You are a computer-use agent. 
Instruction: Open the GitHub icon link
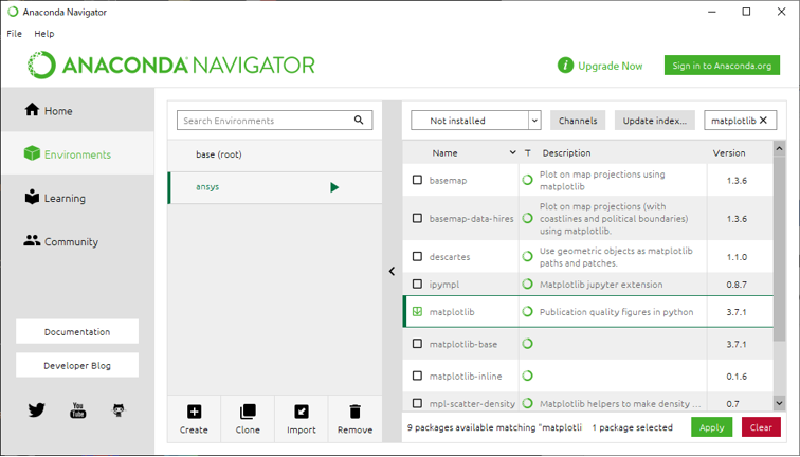(118, 410)
